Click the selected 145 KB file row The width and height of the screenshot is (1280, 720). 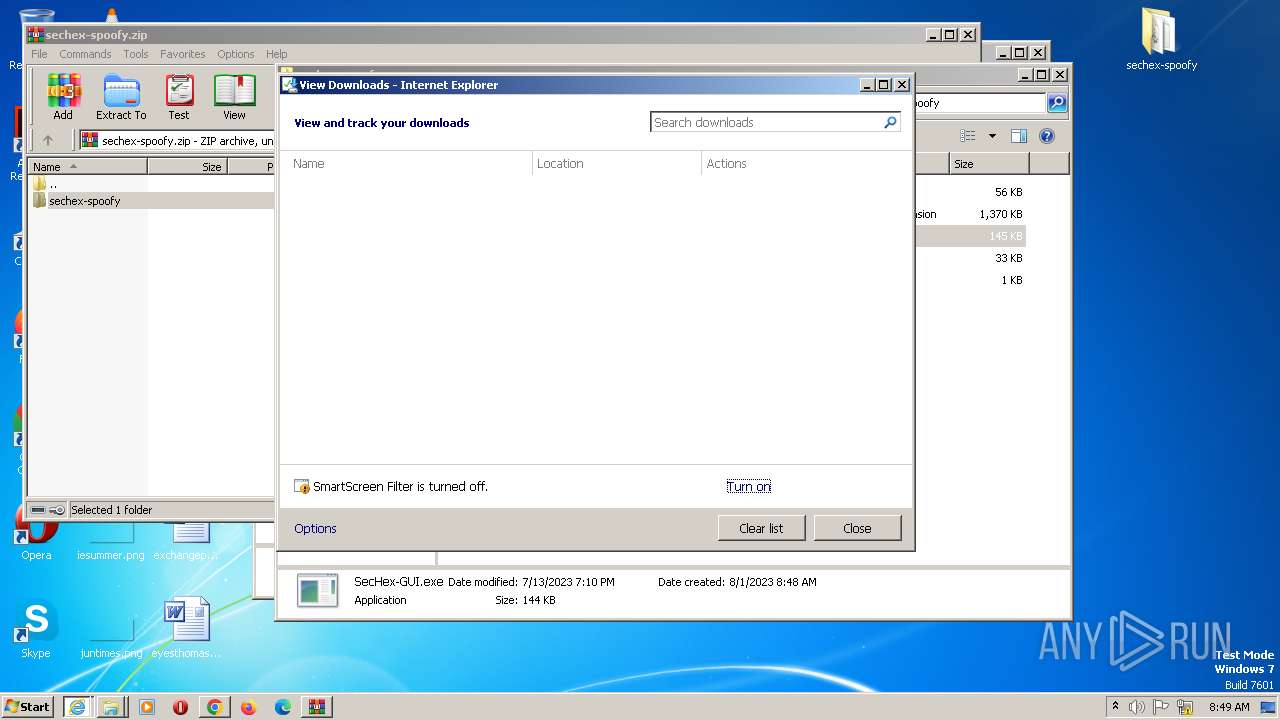pos(970,236)
